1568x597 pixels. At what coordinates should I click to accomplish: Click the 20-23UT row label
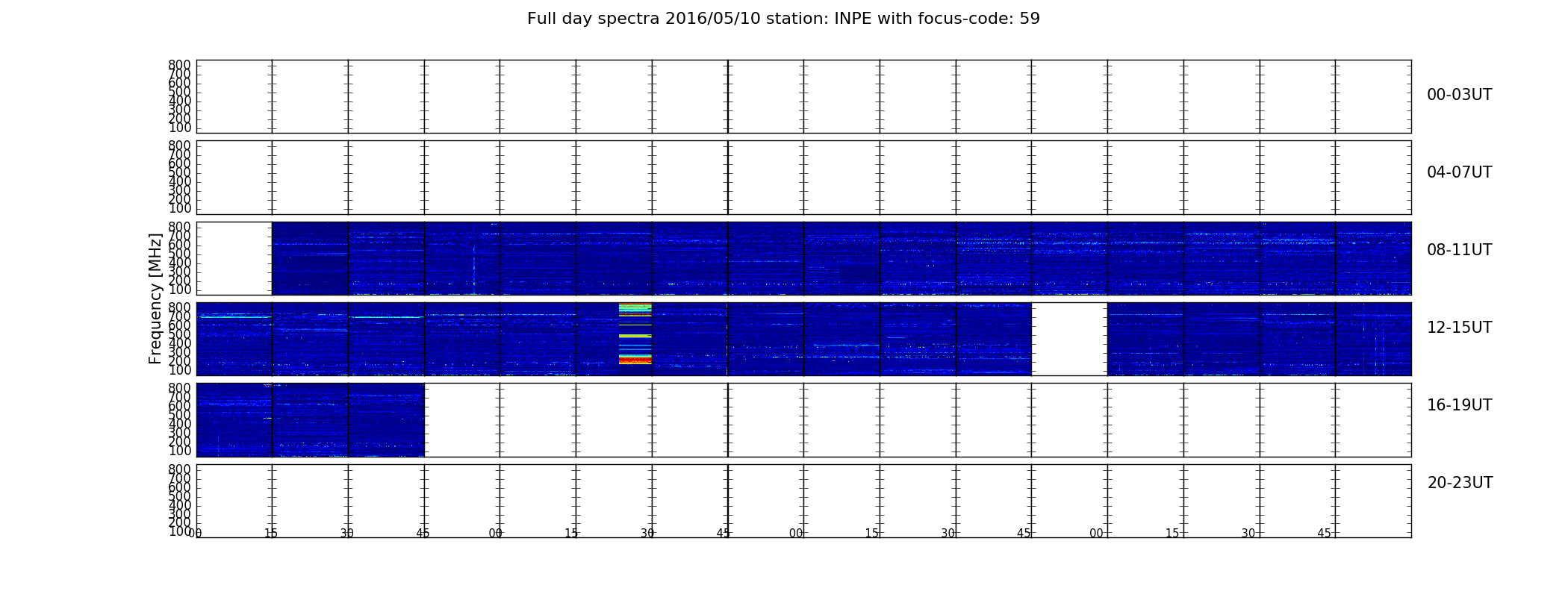click(1460, 483)
